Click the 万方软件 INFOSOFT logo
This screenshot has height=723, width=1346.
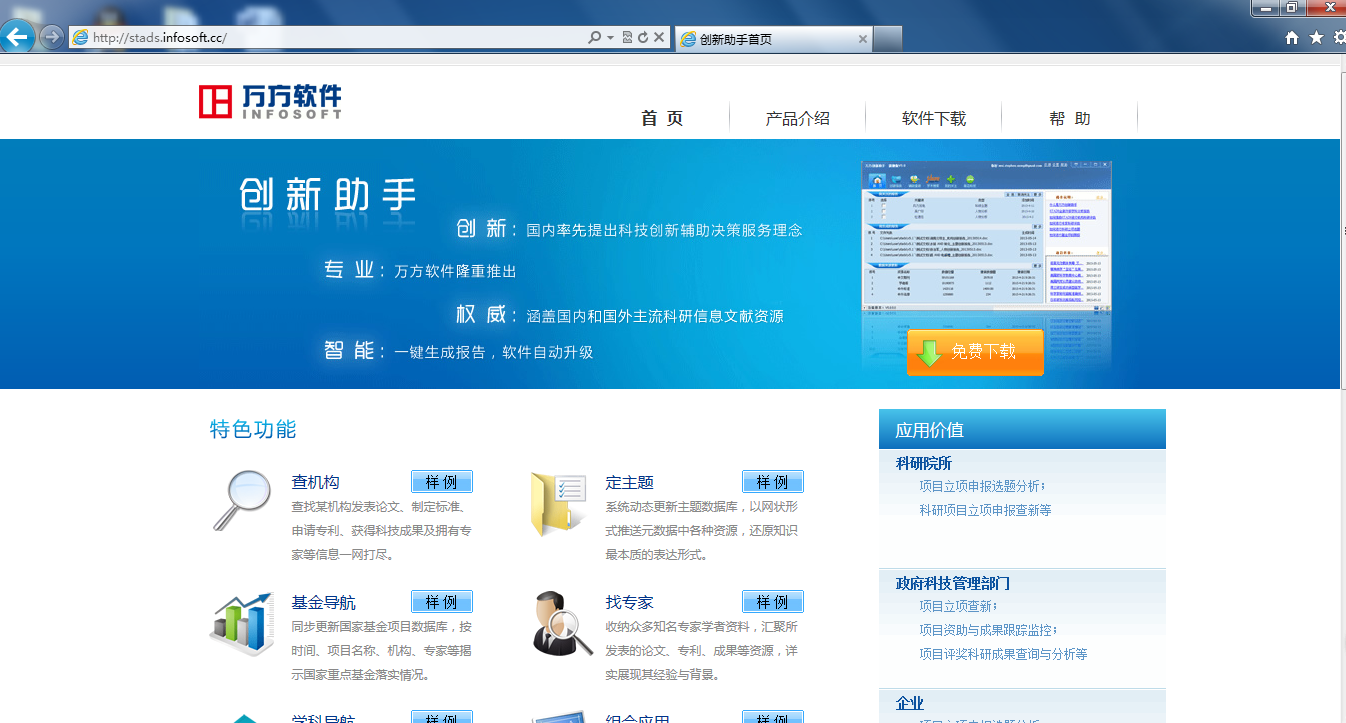point(270,102)
